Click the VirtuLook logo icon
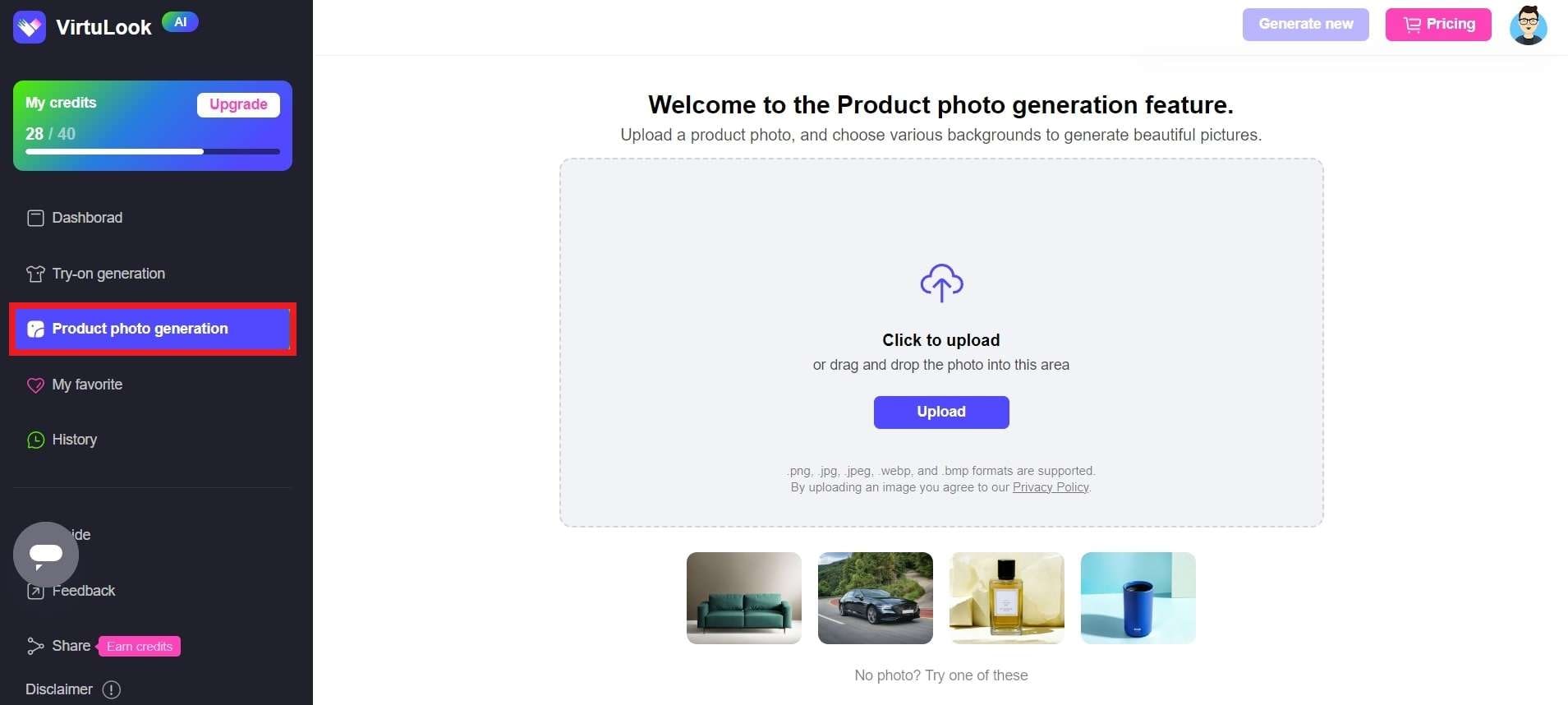 click(x=30, y=27)
